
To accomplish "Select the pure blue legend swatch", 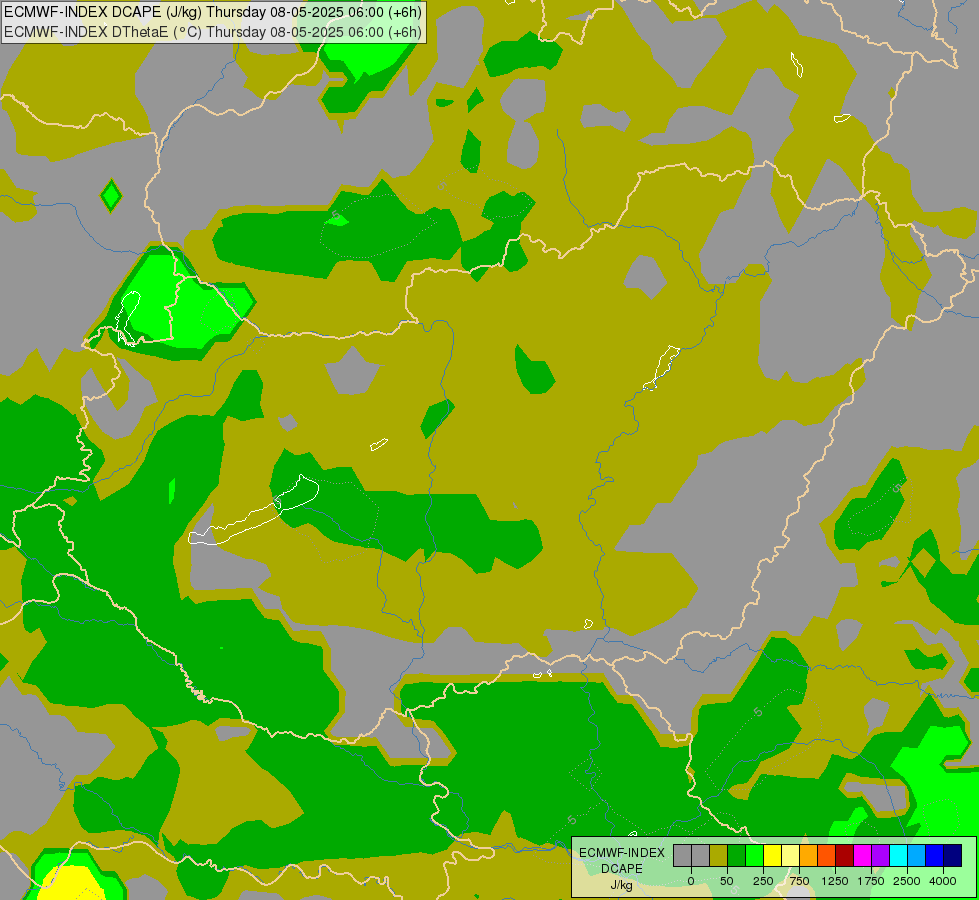I will pyautogui.click(x=935, y=856).
